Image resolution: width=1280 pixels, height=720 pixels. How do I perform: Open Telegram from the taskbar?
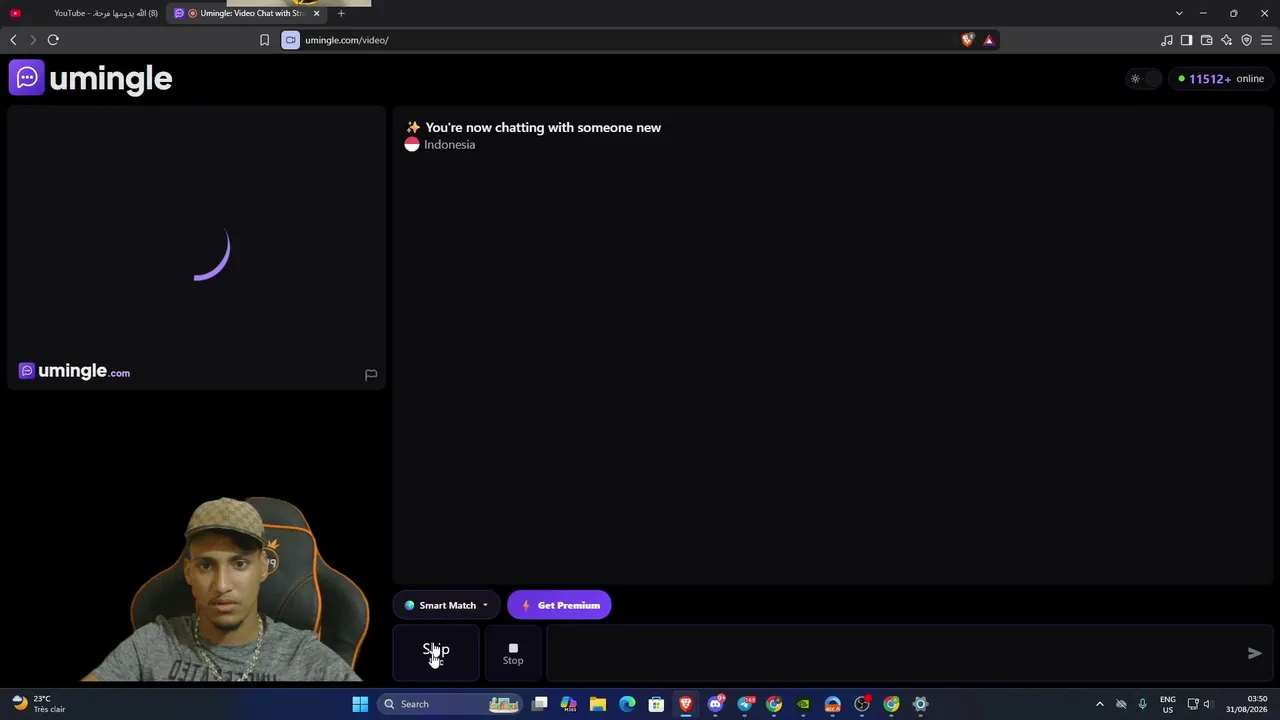coord(745,704)
